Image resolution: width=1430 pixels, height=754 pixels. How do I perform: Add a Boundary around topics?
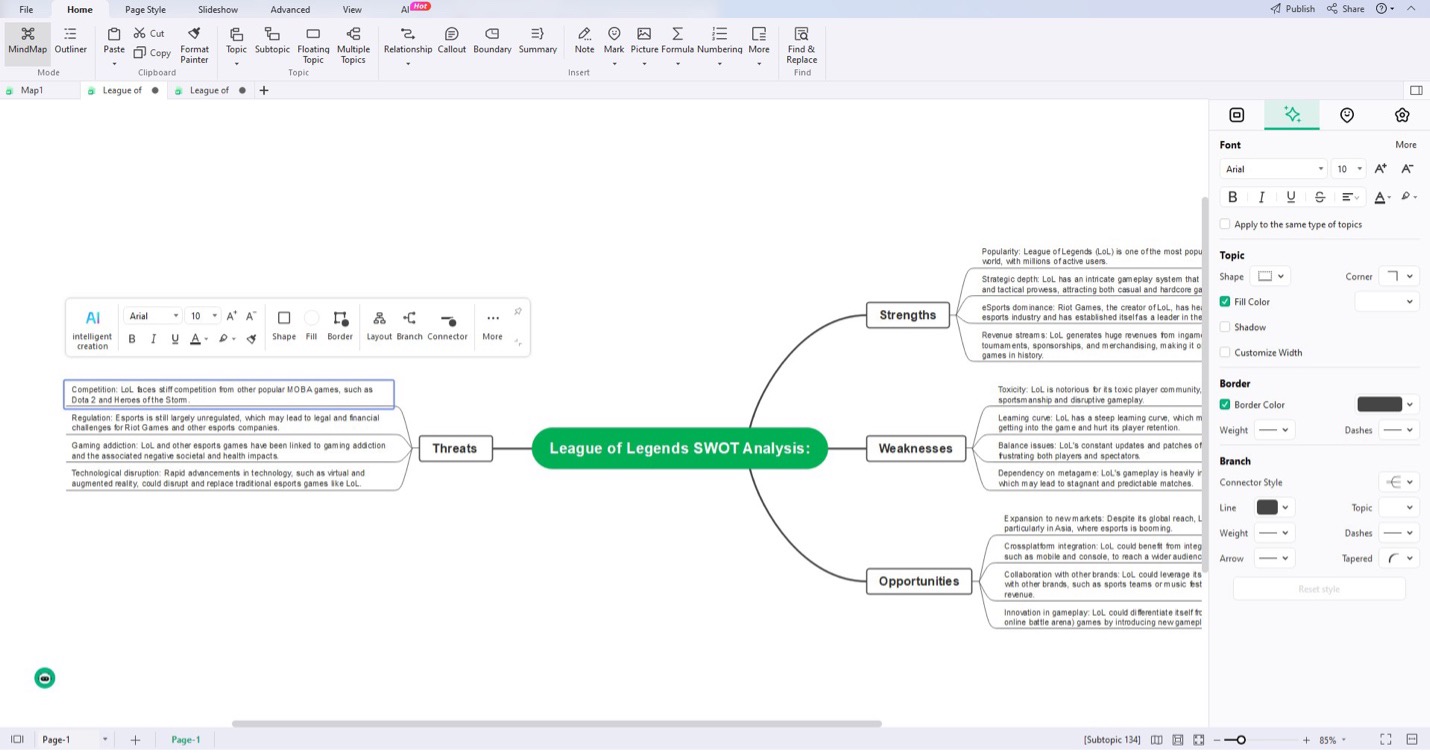click(492, 41)
